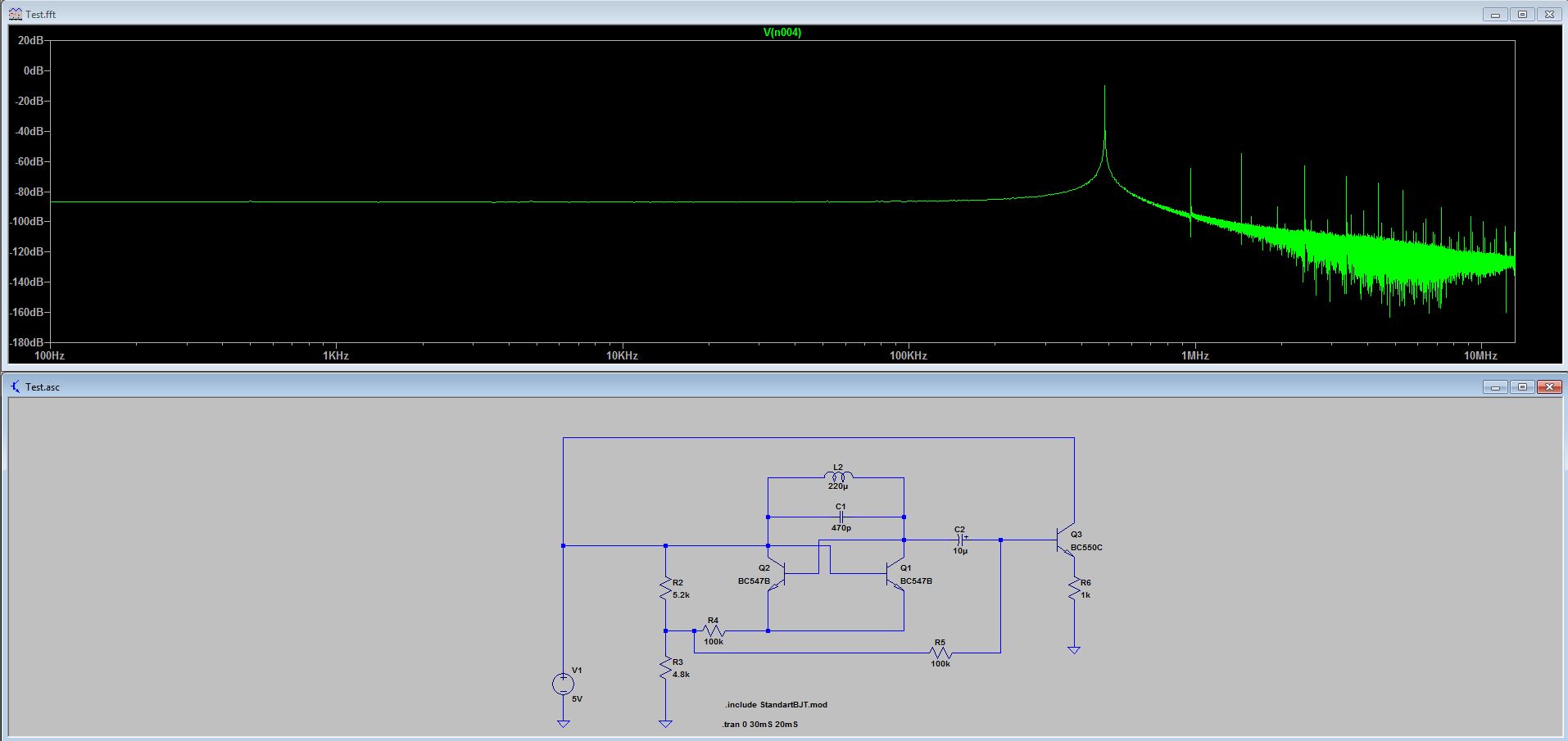
Task: Click the 100KHz frequency axis label
Action: [x=909, y=355]
